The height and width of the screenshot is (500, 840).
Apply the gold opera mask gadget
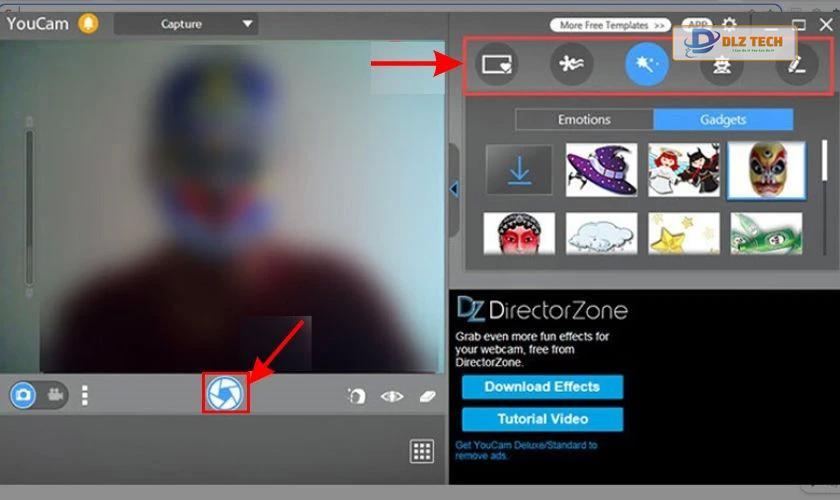(x=766, y=170)
